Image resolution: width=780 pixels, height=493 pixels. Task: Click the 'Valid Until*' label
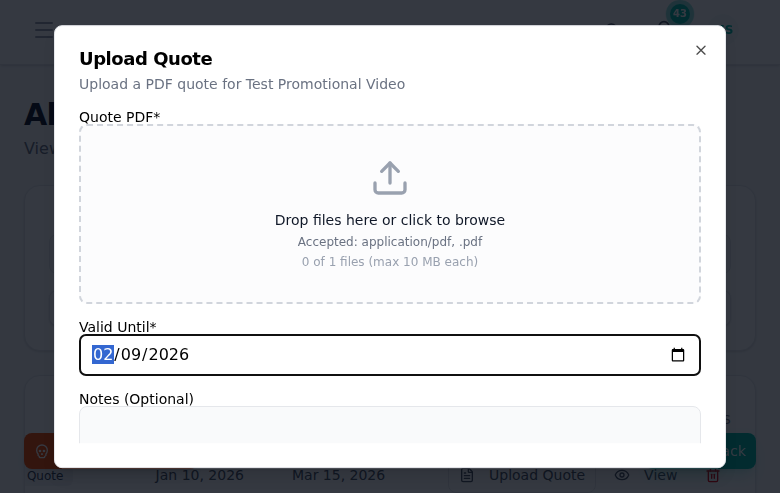[x=118, y=327]
